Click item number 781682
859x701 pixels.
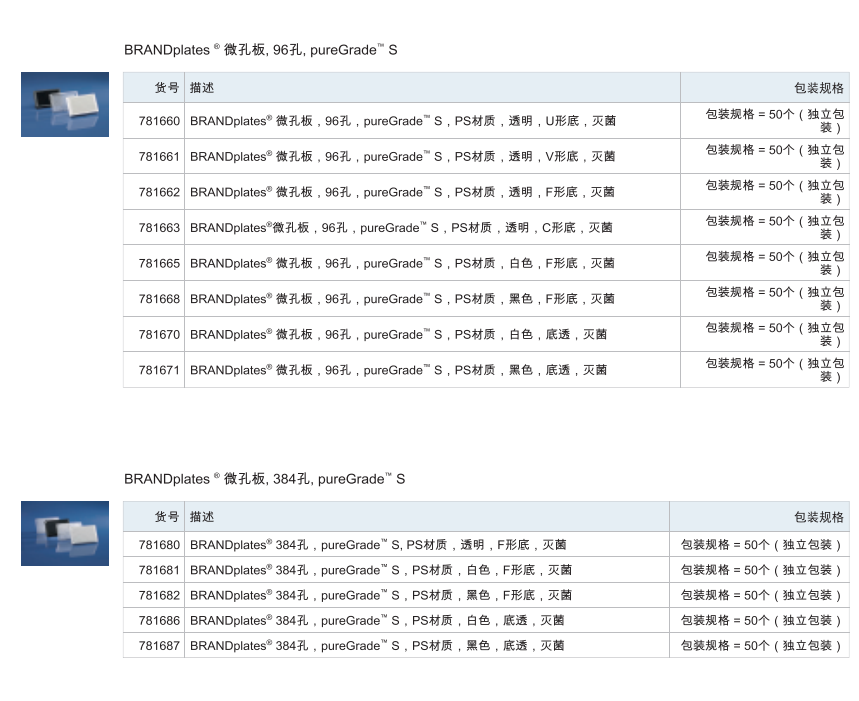coord(159,595)
